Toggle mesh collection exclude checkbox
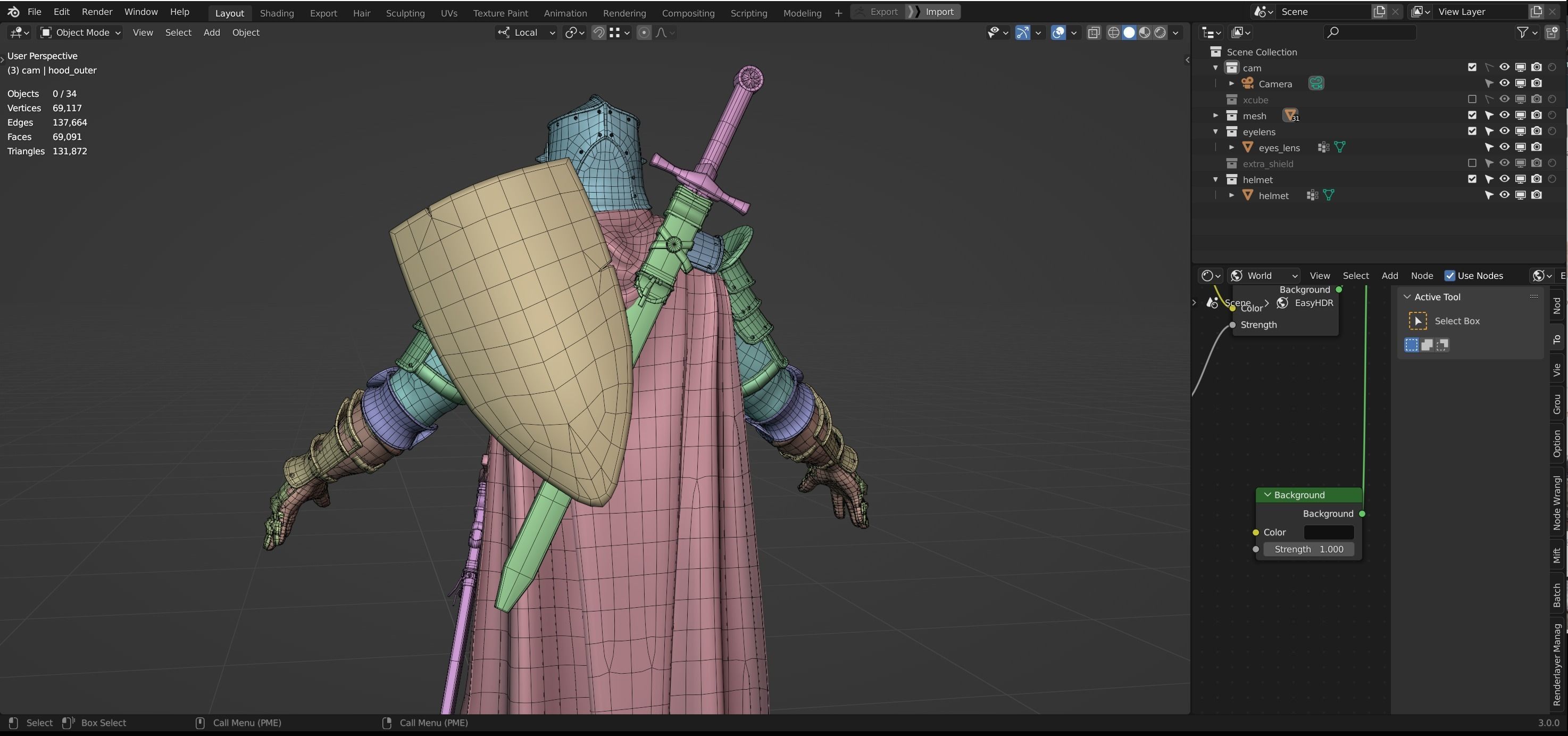 pyautogui.click(x=1472, y=115)
